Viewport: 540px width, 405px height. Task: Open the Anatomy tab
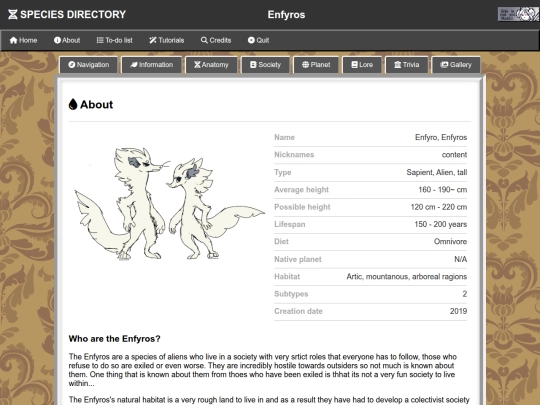(x=211, y=65)
